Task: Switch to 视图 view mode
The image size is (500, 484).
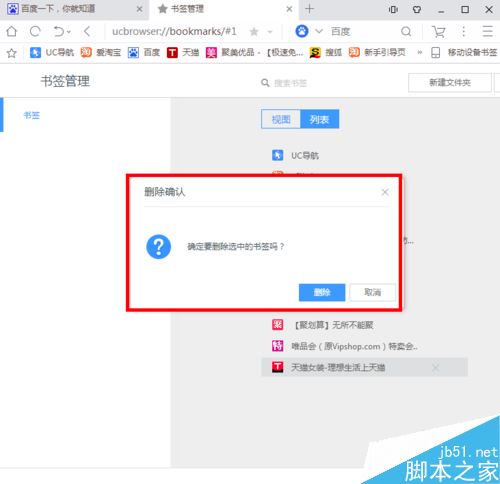Action: (x=281, y=119)
